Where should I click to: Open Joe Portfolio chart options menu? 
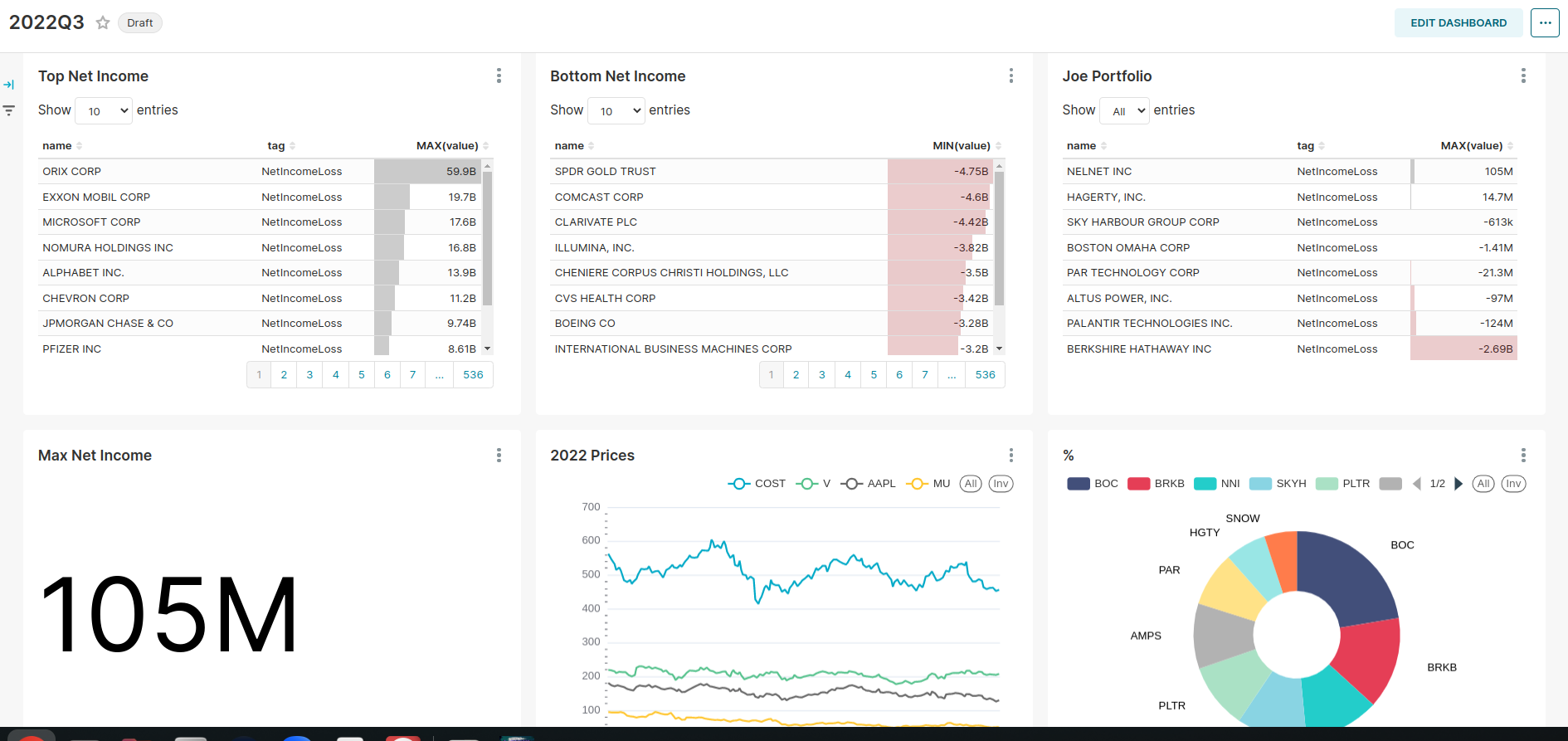click(1523, 76)
